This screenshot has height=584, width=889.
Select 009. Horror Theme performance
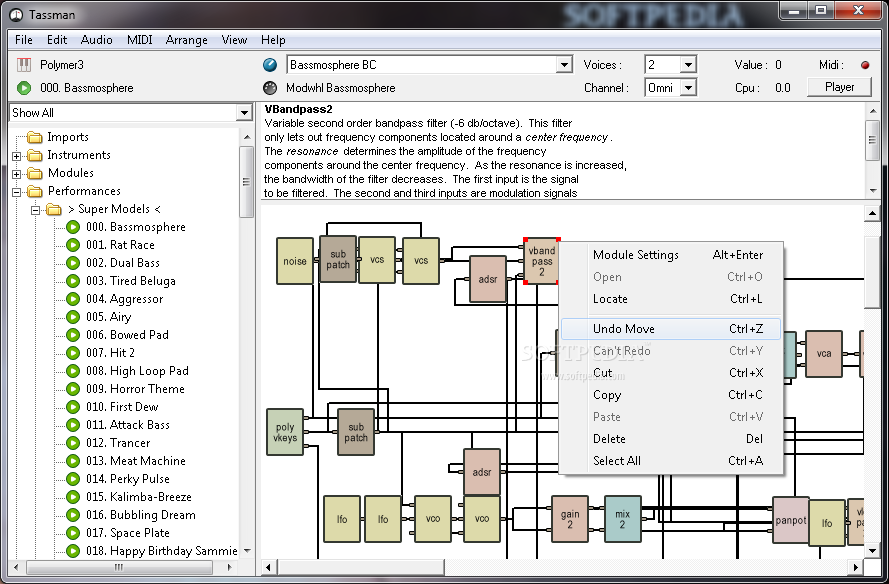136,389
